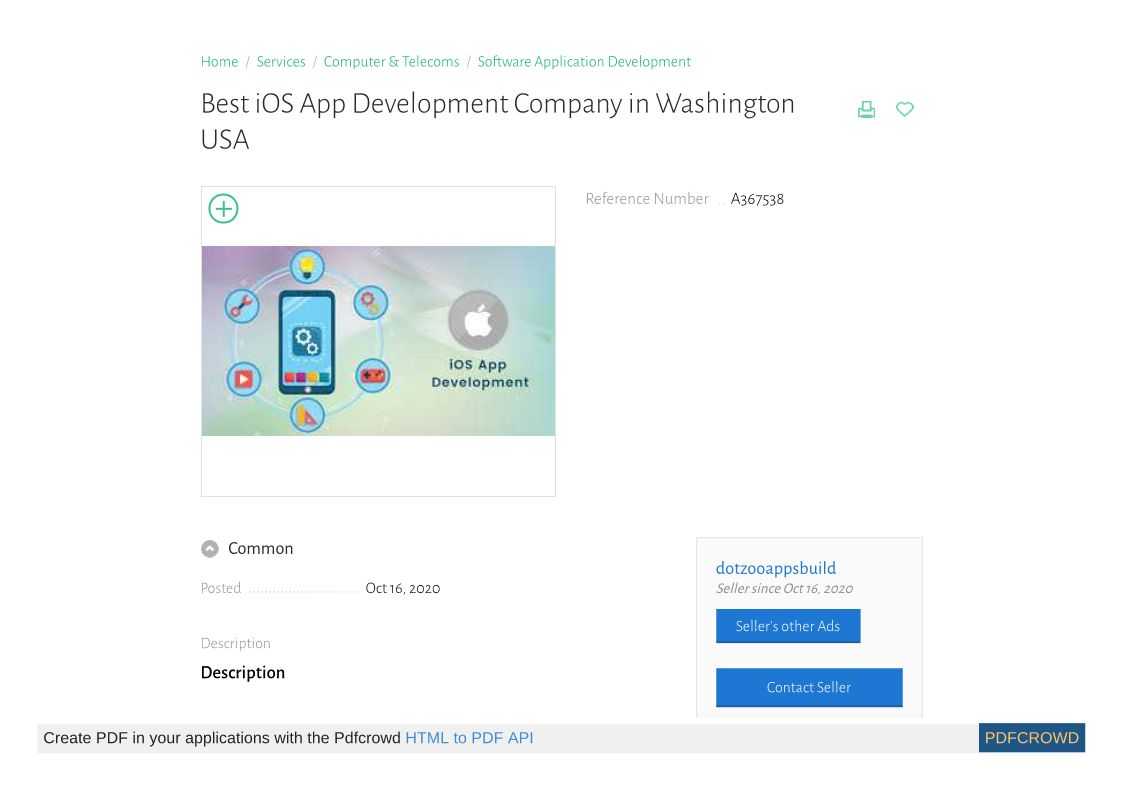Click the smartphone graphic in the ad image
Viewport: 1123px width, 795px height.
tap(307, 342)
